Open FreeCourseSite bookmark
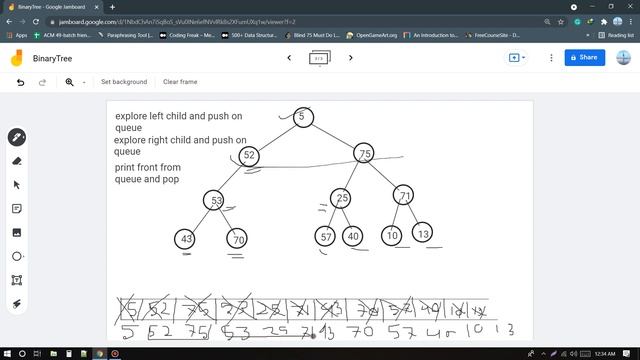 (493, 36)
